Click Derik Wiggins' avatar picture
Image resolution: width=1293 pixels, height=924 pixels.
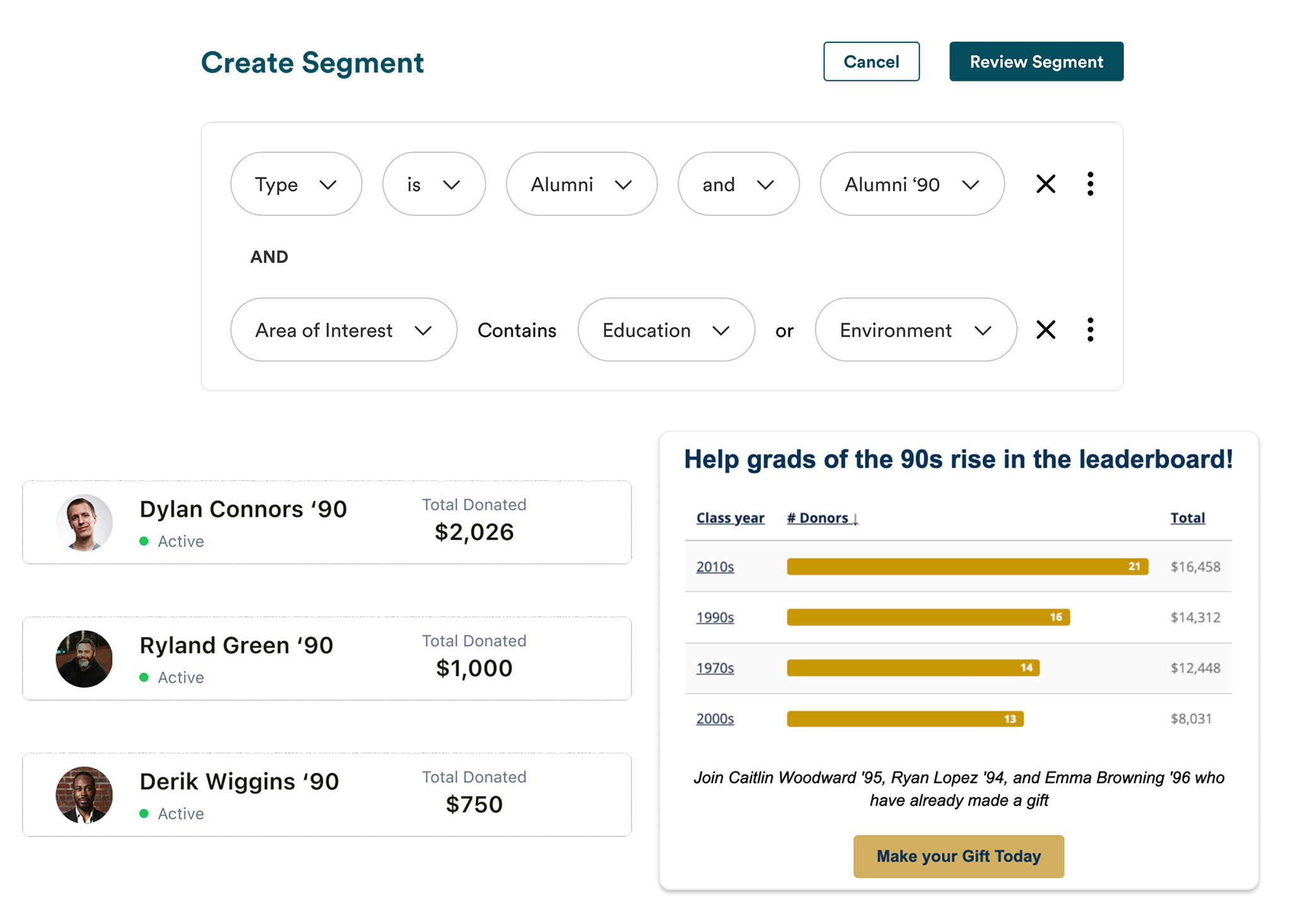click(x=84, y=795)
